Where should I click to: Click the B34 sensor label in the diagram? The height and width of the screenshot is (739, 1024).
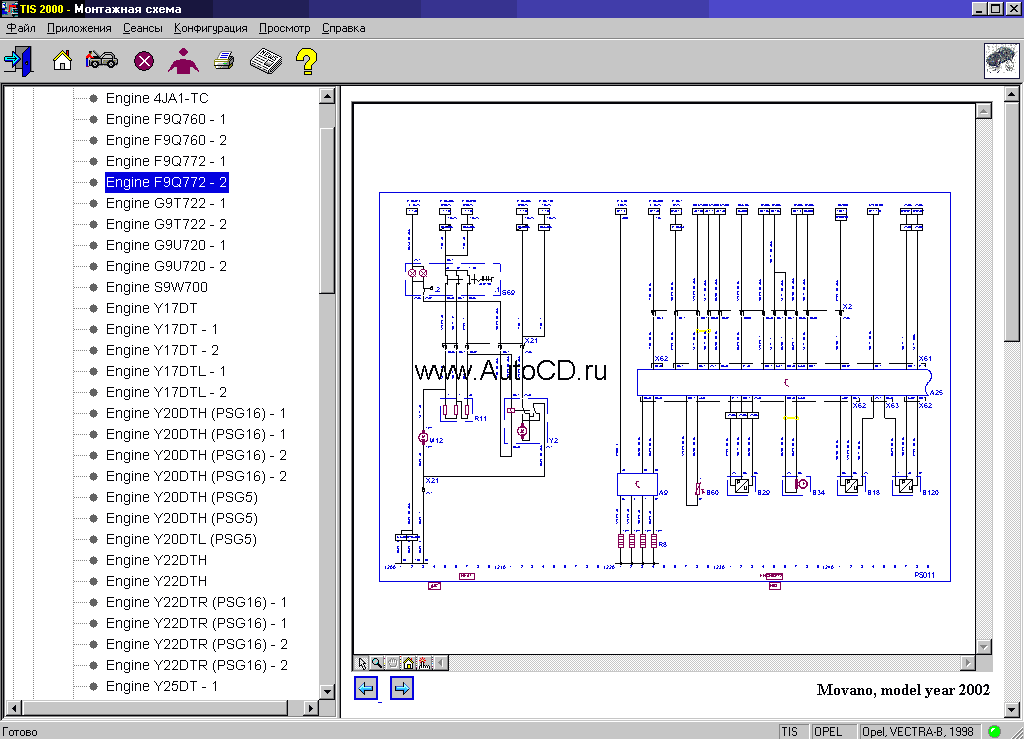click(x=819, y=493)
